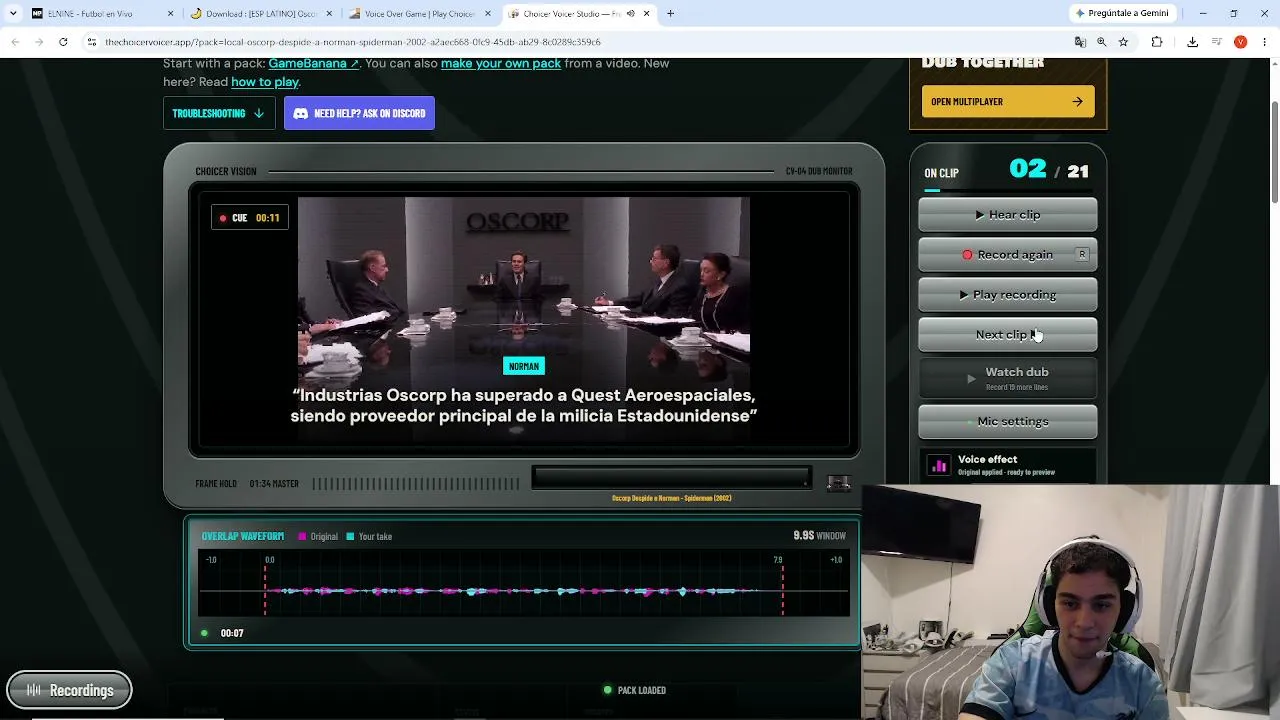Switch to the Download ESP LATINO tab

pos(260,14)
